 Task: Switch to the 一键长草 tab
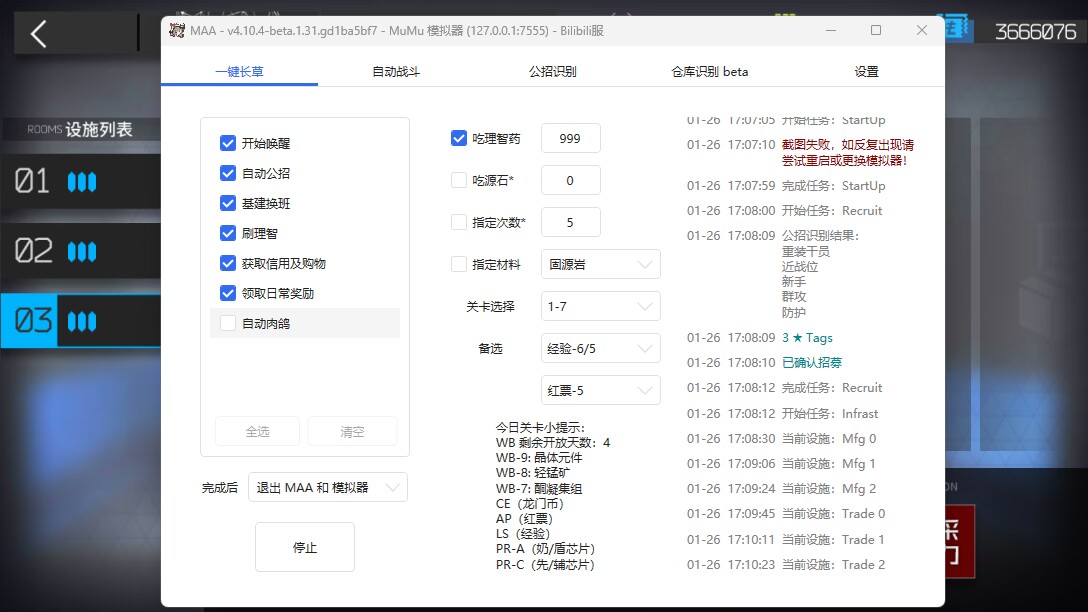tap(239, 71)
